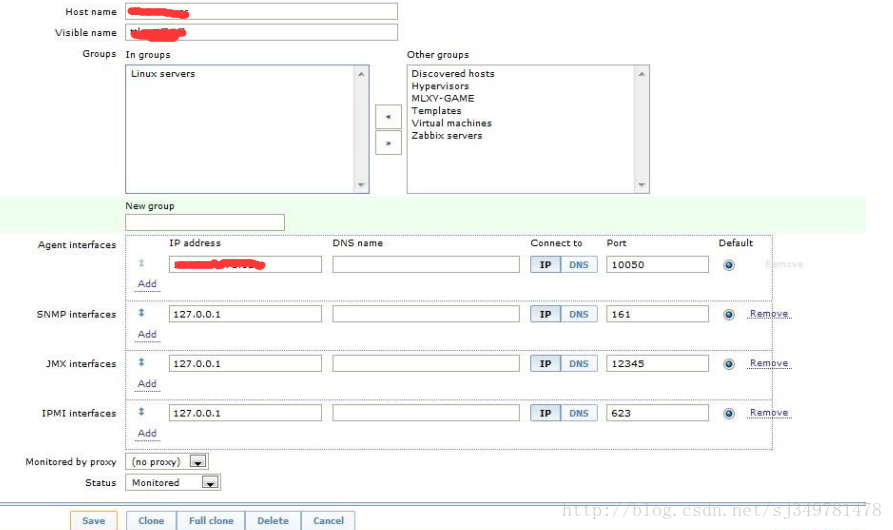Open the Status dropdown
The image size is (893, 530).
pos(173,483)
